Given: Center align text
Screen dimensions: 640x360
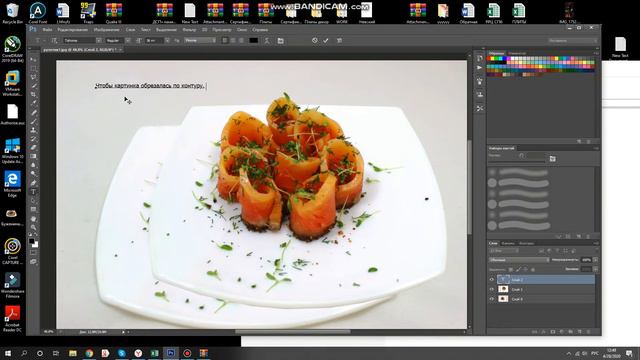Looking at the screenshot, I should [233, 40].
